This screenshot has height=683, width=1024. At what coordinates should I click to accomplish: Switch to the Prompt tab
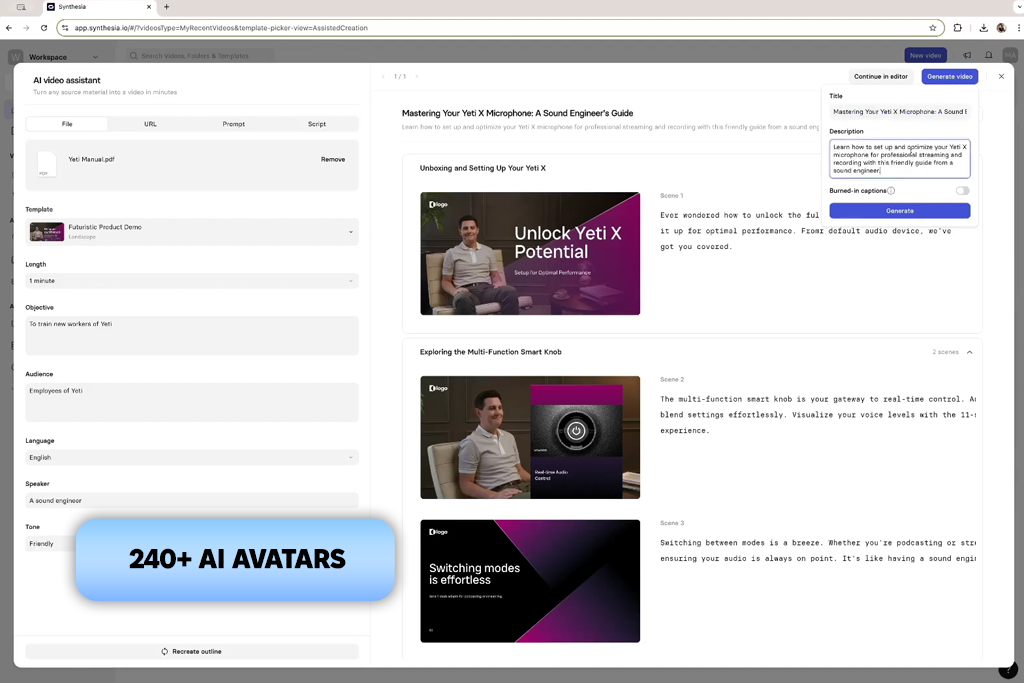pos(234,124)
